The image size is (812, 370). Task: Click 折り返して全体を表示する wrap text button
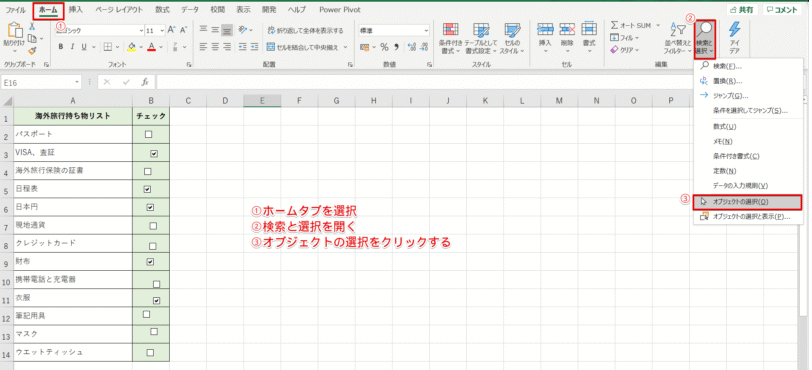305,31
